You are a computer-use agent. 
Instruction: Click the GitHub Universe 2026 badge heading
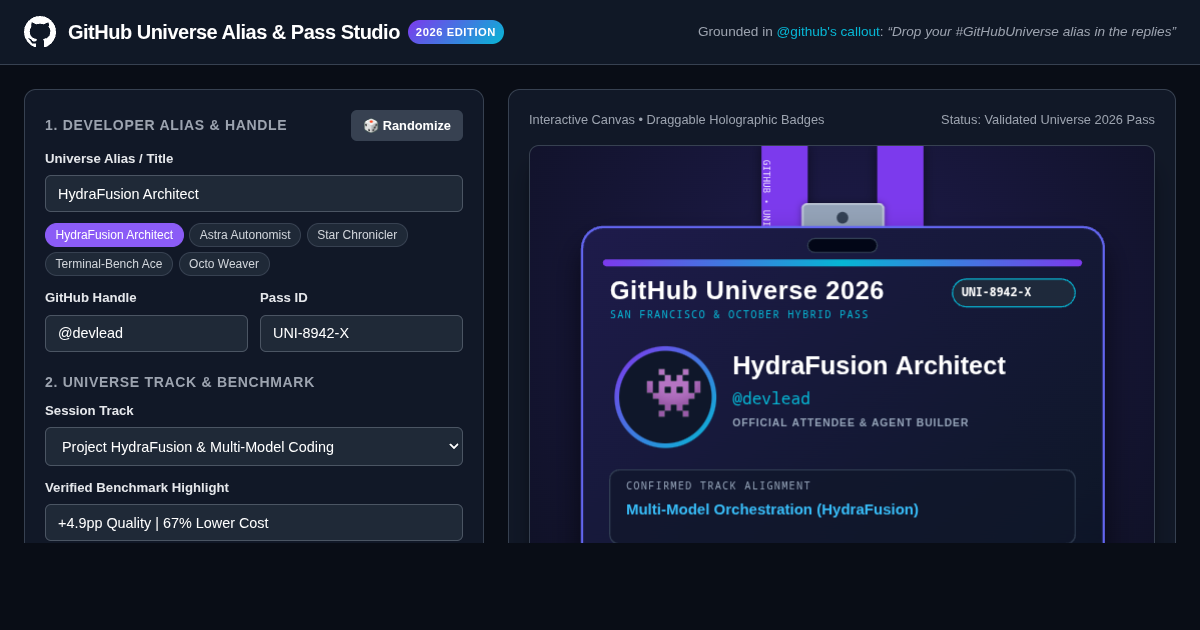747,291
